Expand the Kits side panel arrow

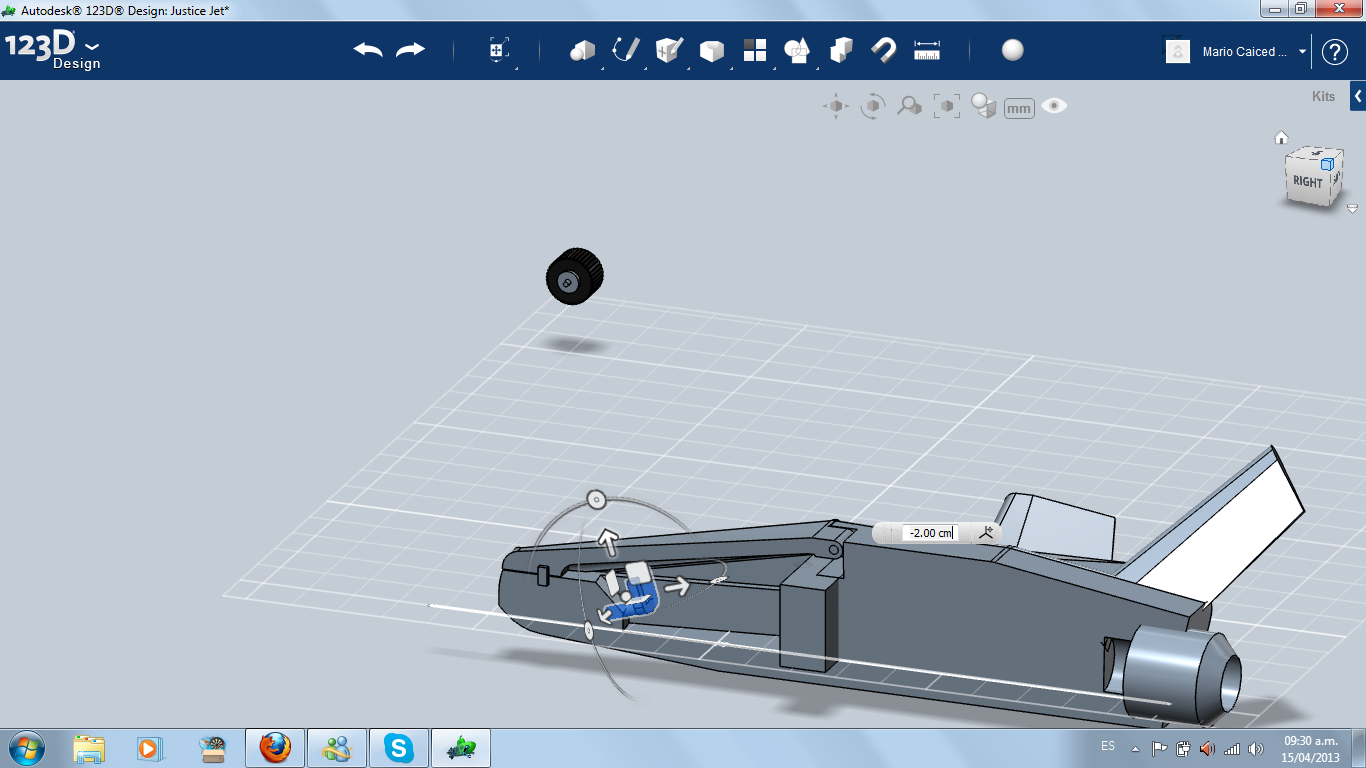click(1358, 97)
